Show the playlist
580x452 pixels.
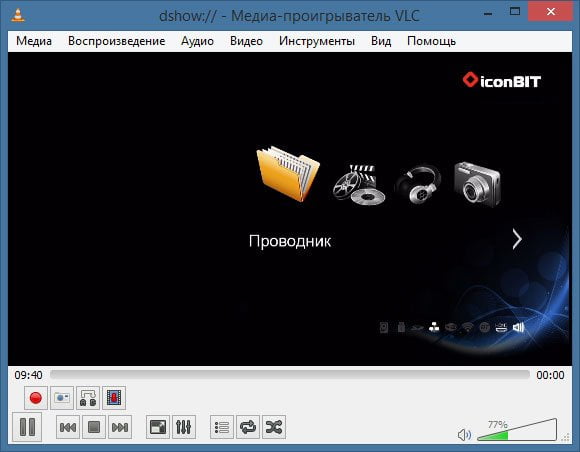click(222, 427)
